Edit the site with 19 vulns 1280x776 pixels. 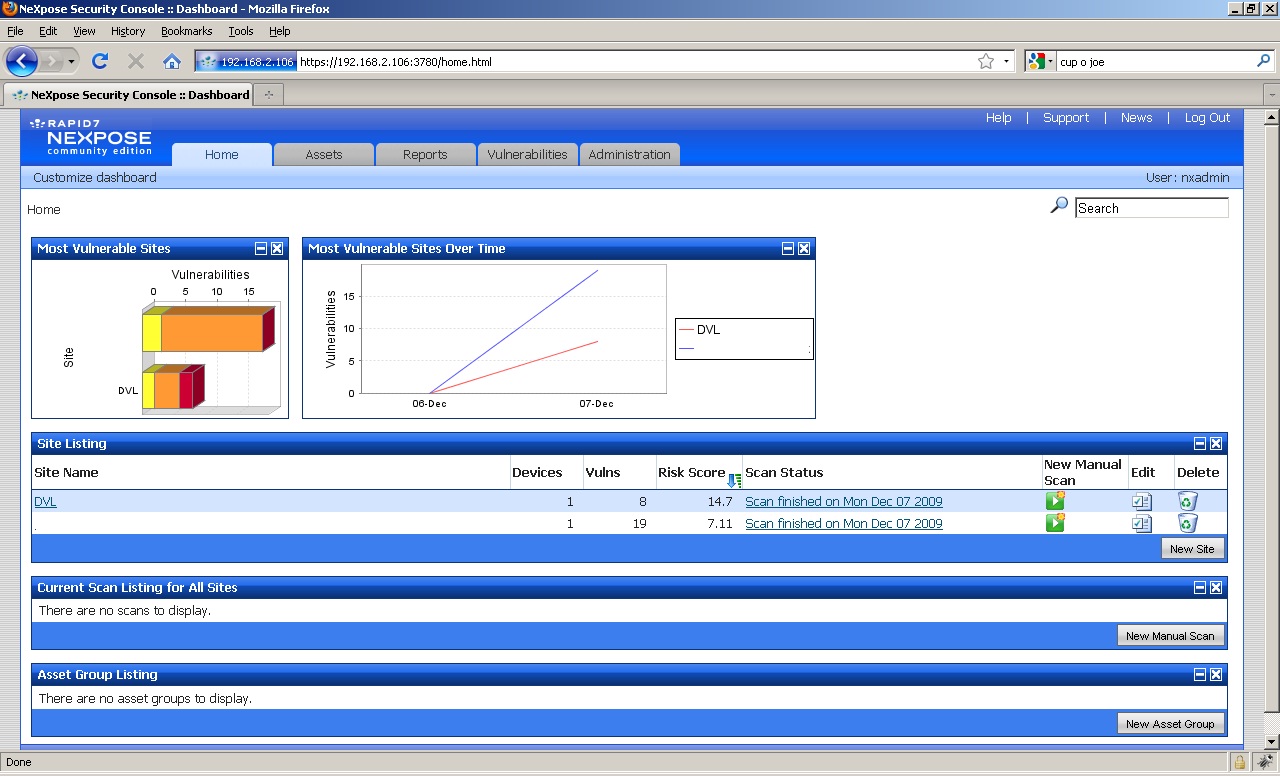pos(1142,523)
